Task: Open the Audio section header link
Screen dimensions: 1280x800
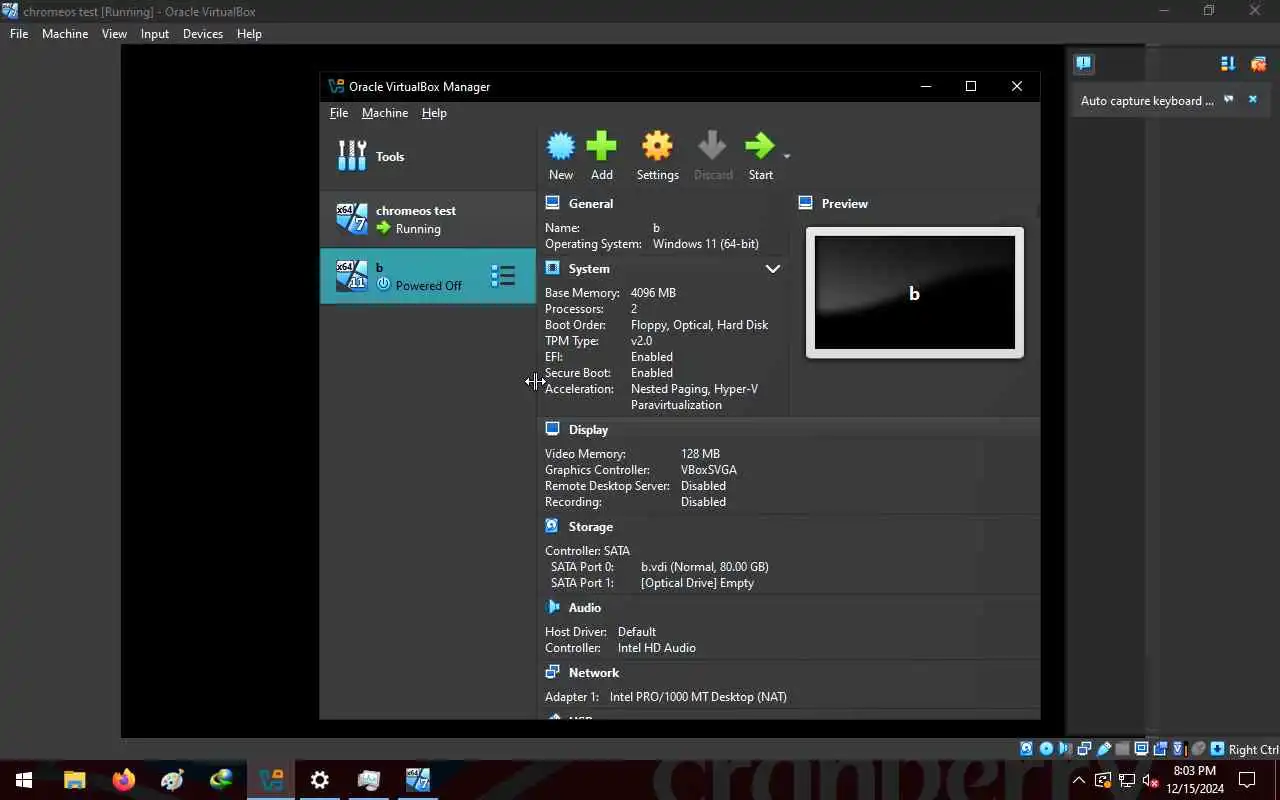Action: coord(585,608)
